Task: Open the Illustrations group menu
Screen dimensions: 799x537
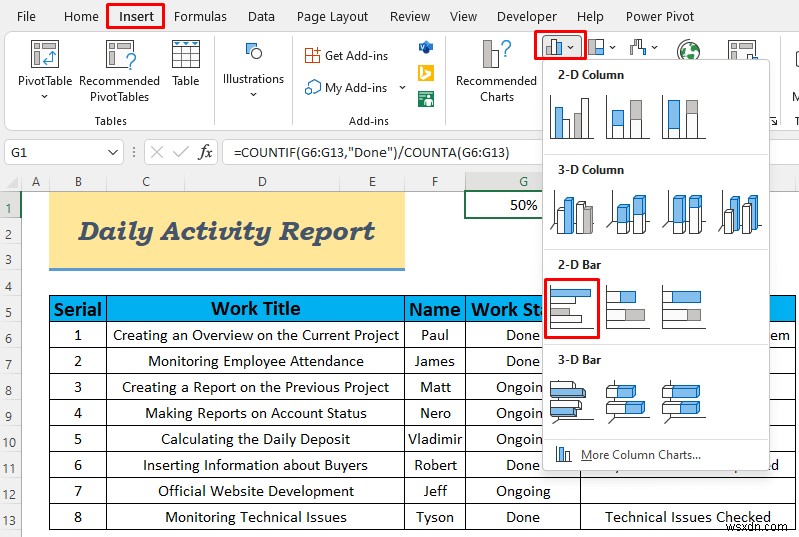Action: pyautogui.click(x=253, y=70)
